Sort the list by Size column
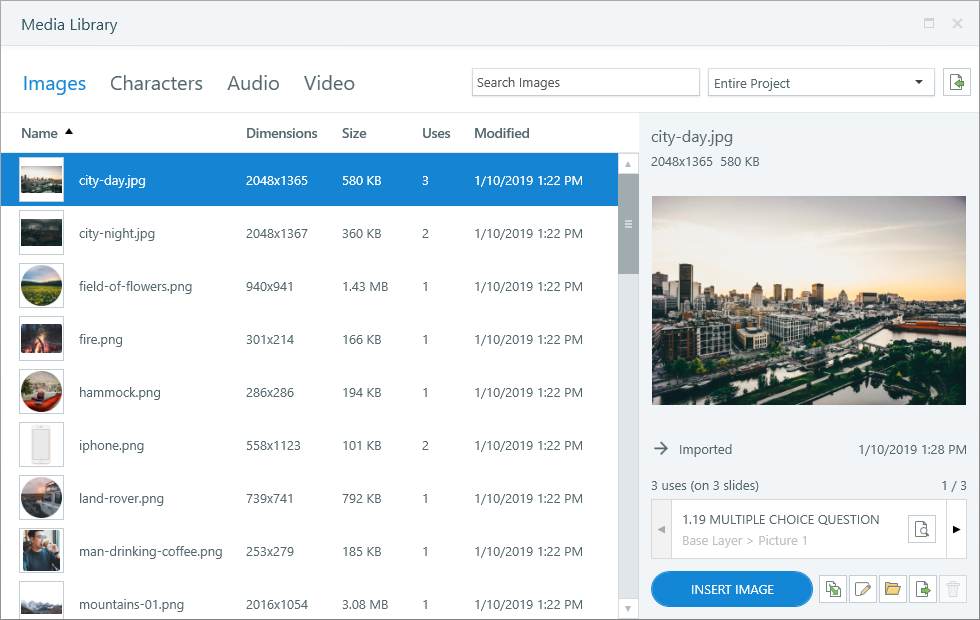This screenshot has width=980, height=620. (x=354, y=133)
